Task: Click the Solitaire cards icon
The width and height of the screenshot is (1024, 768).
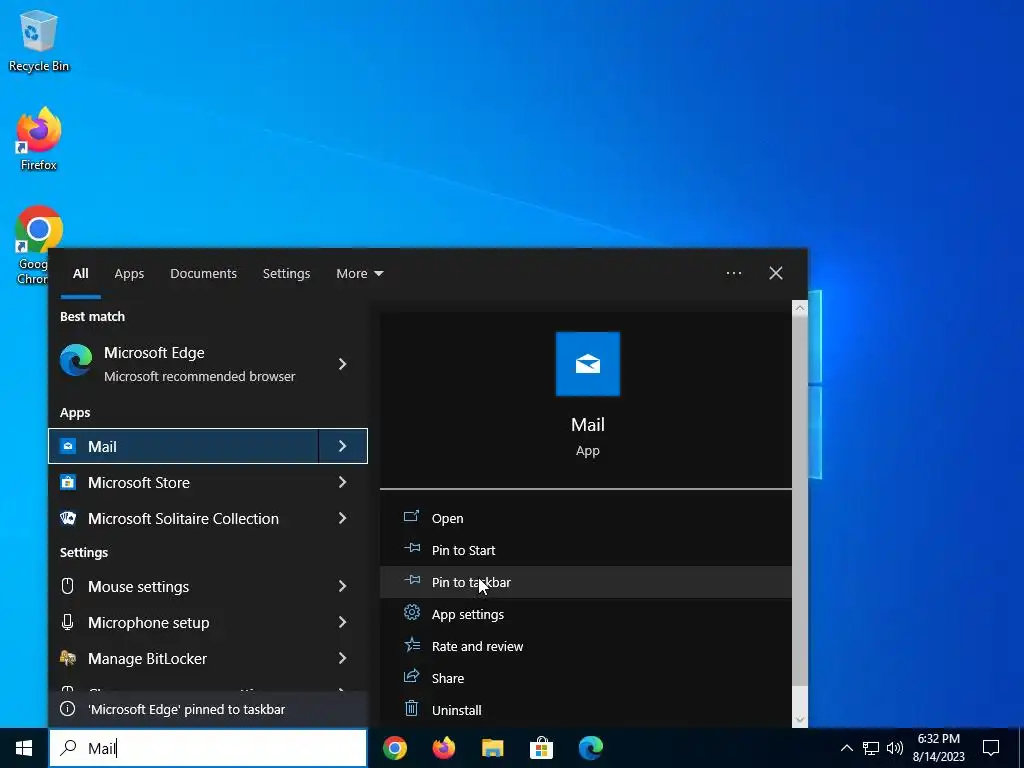Action: click(x=68, y=518)
